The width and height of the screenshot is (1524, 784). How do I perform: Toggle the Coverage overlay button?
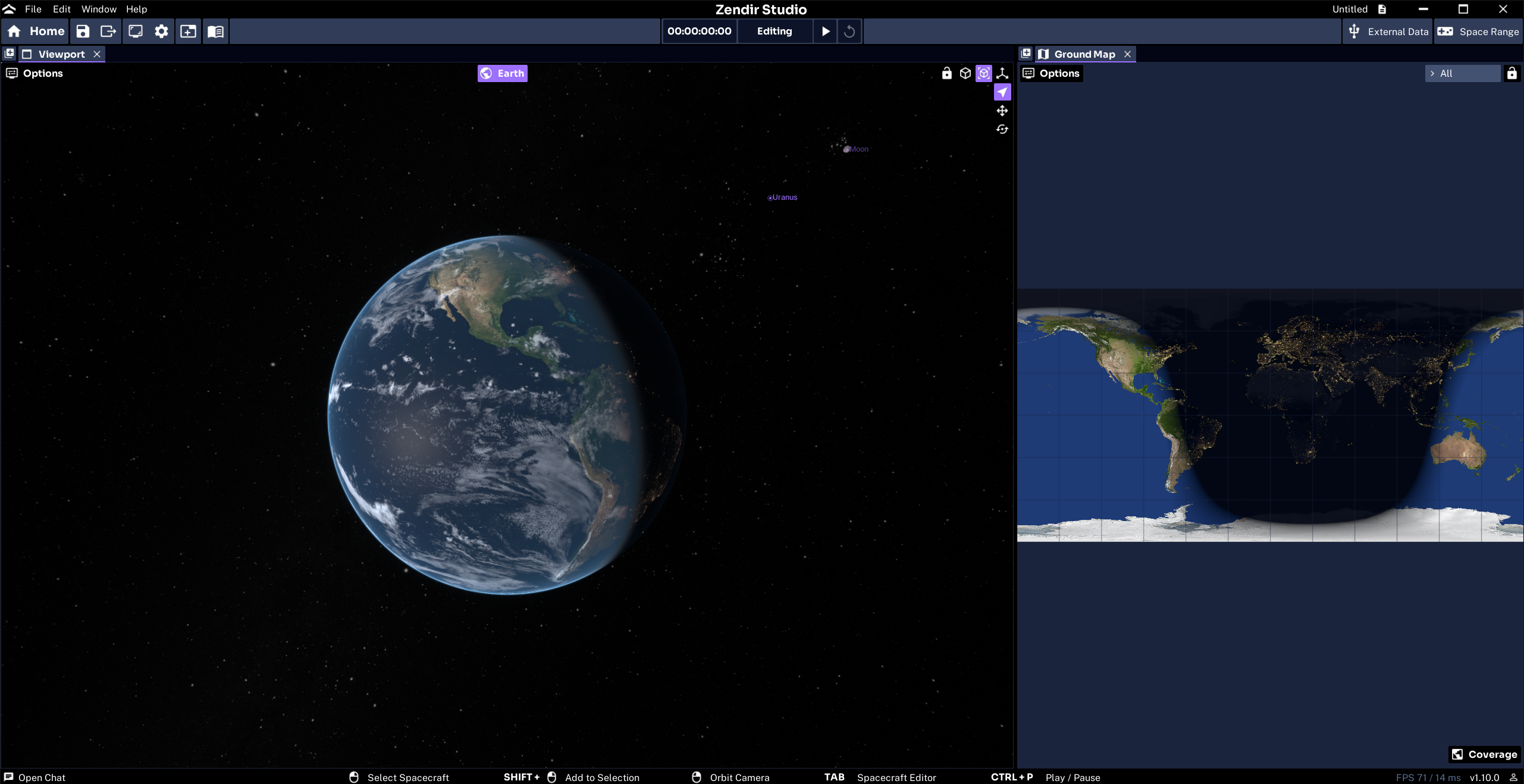pos(1485,754)
